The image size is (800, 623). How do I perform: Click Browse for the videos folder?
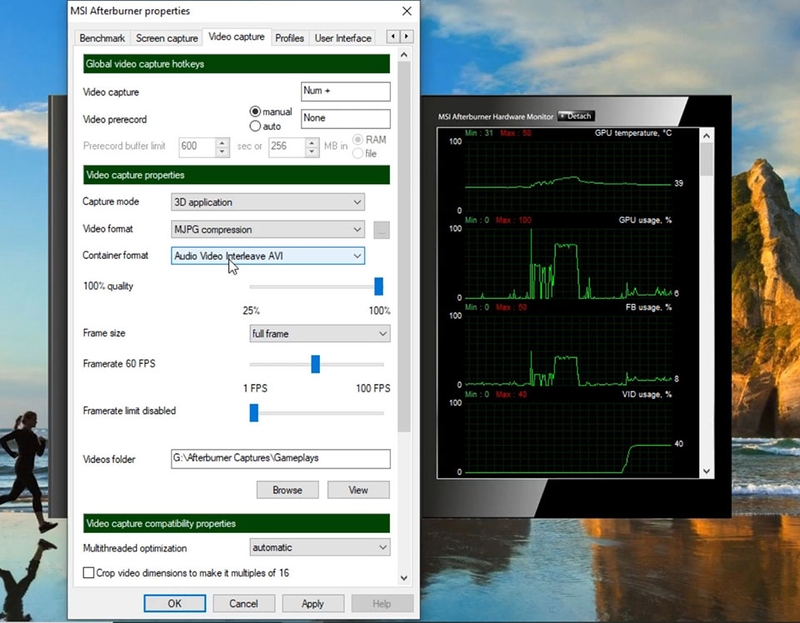click(x=287, y=490)
